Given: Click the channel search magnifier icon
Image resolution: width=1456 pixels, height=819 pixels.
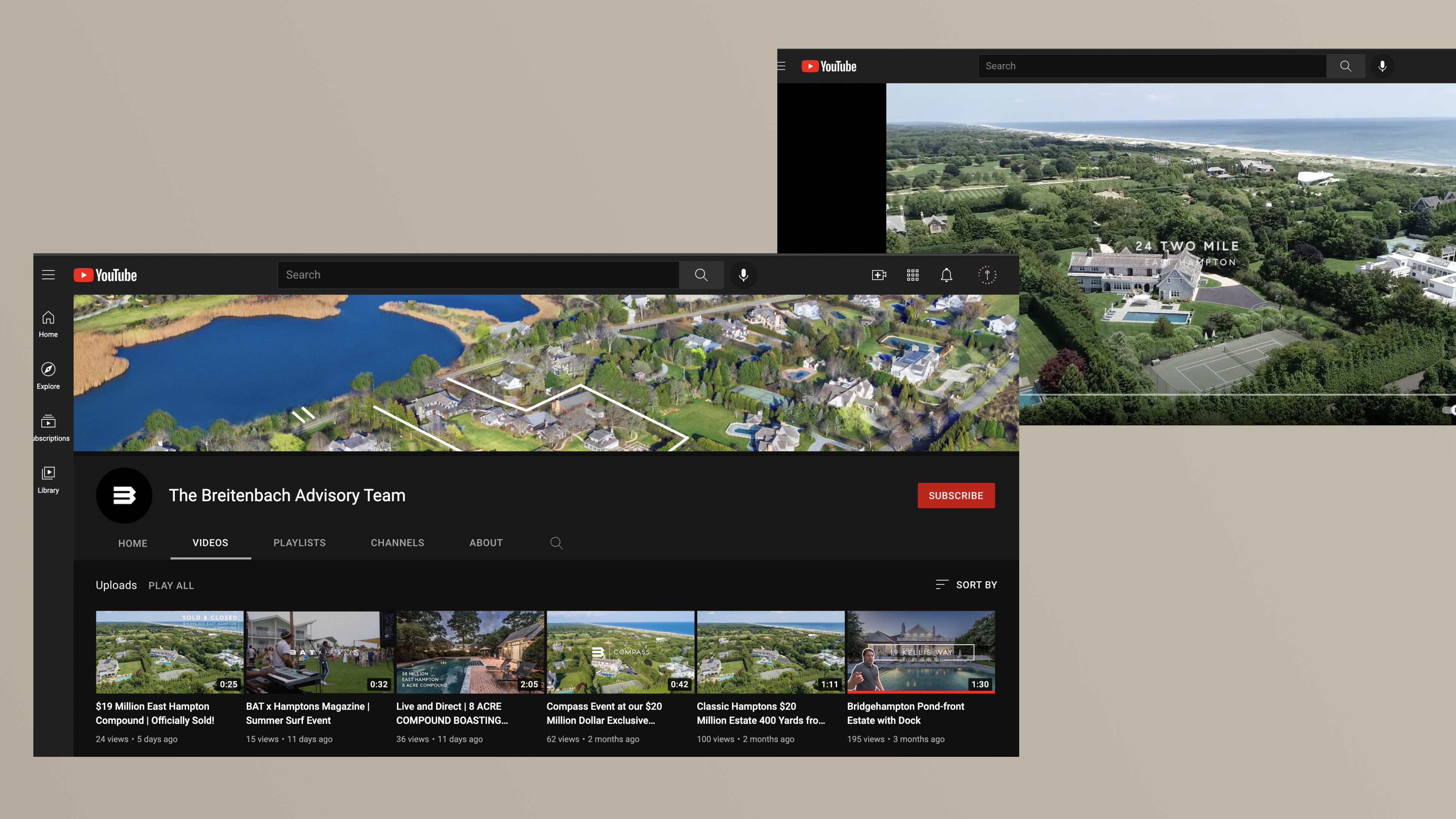Looking at the screenshot, I should point(556,543).
